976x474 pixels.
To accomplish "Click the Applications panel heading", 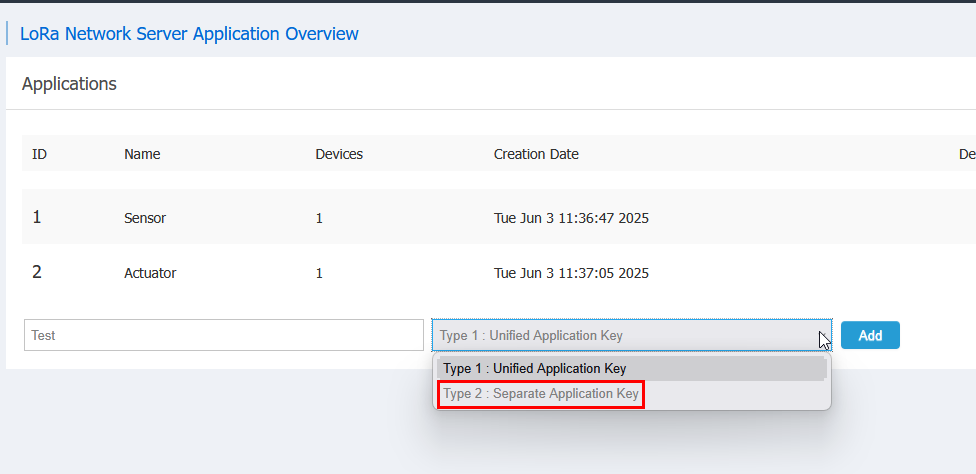I will pyautogui.click(x=69, y=84).
